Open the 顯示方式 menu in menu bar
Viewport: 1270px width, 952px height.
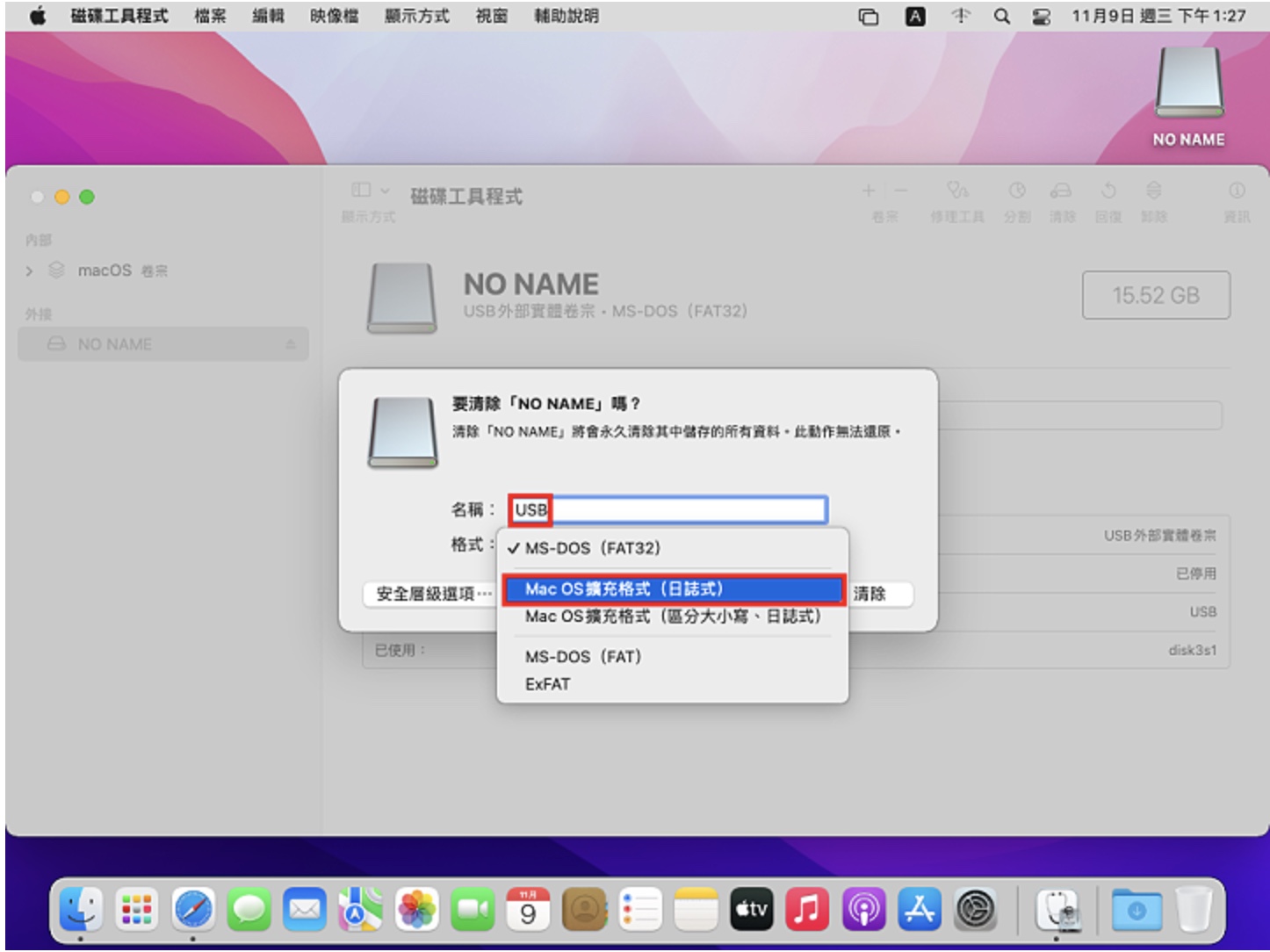(416, 16)
